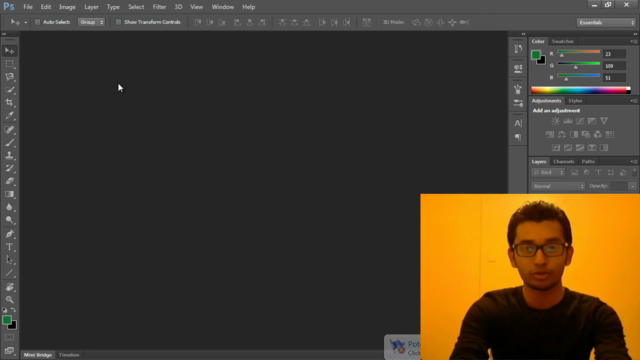
Task: Open the Kind filter dropdown
Action: (x=548, y=173)
